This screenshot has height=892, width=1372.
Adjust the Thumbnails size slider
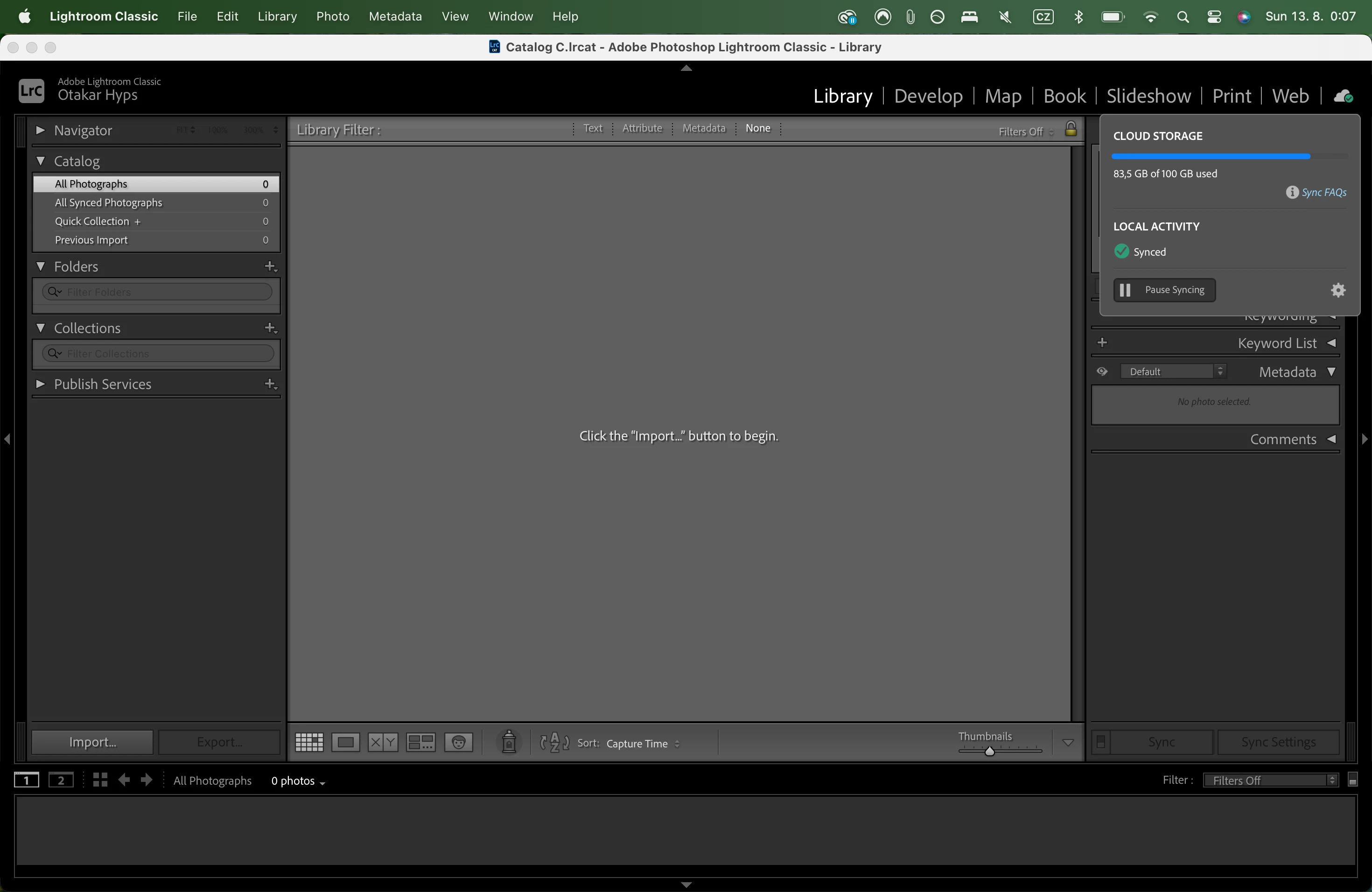coord(990,751)
